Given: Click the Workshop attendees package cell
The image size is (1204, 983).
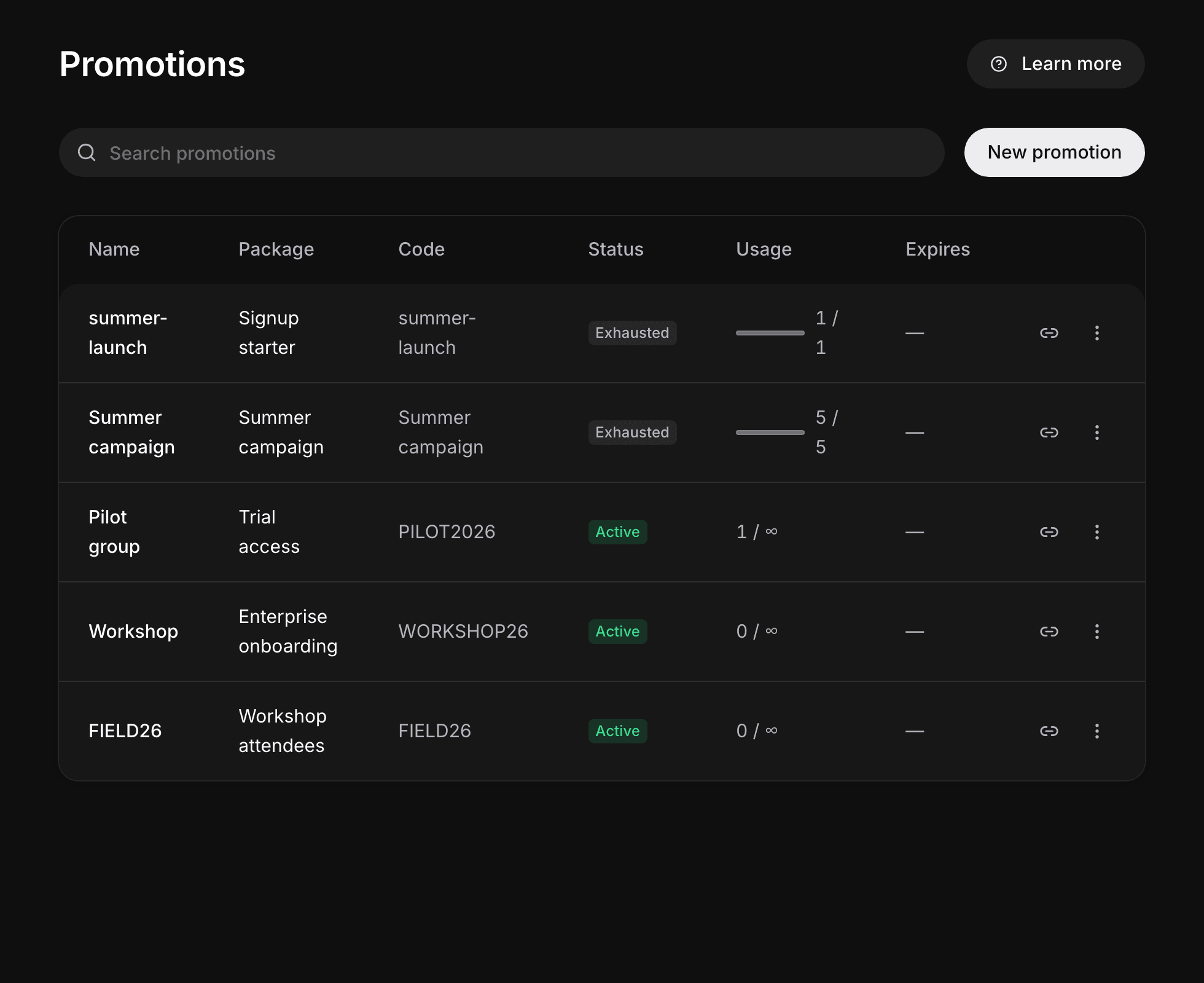Looking at the screenshot, I should click(283, 731).
